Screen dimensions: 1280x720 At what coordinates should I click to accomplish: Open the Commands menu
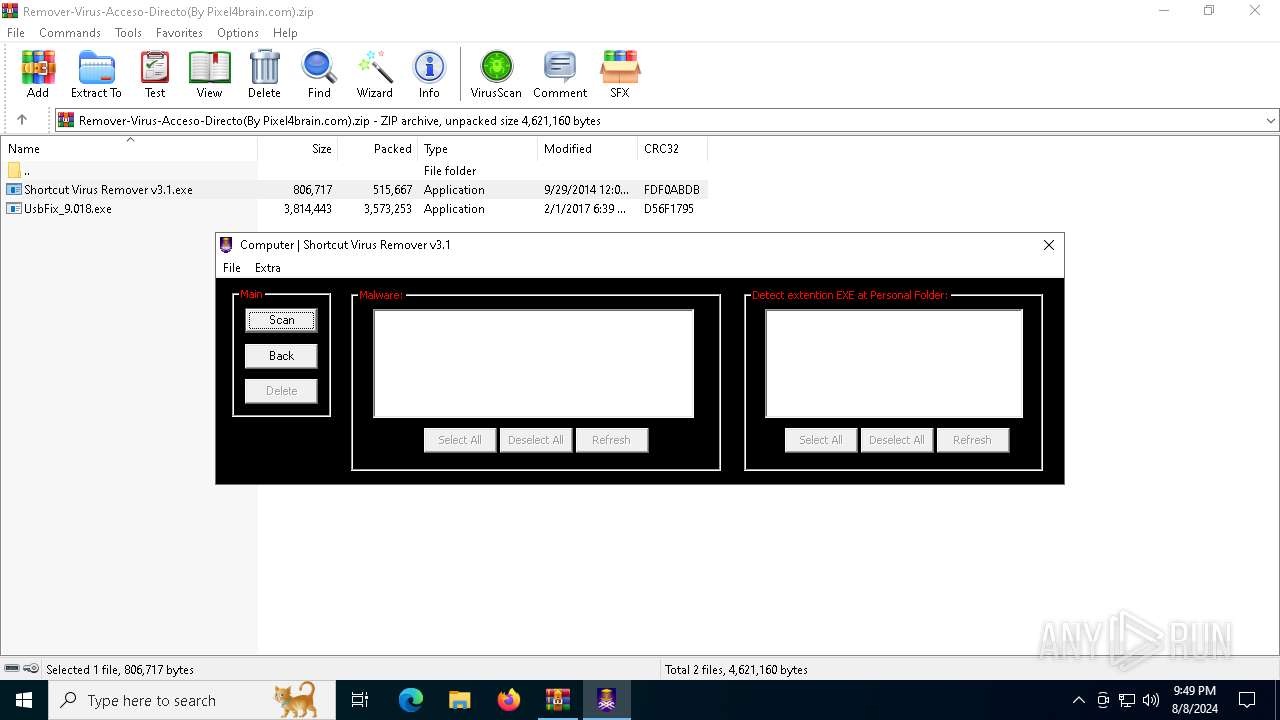pos(70,33)
